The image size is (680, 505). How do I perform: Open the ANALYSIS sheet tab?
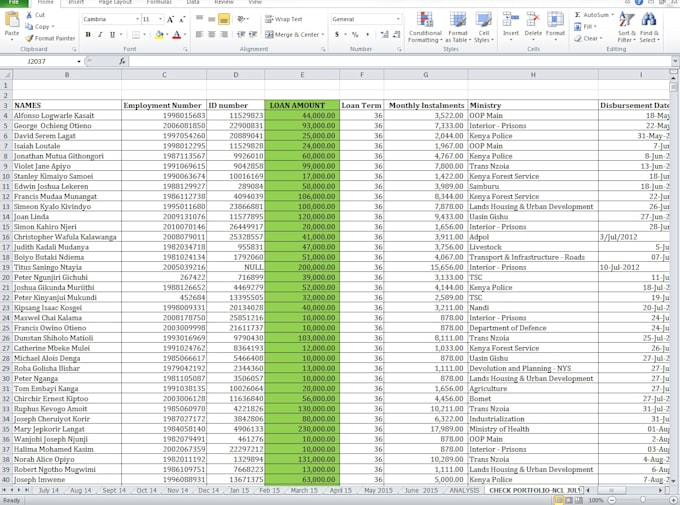pyautogui.click(x=464, y=490)
